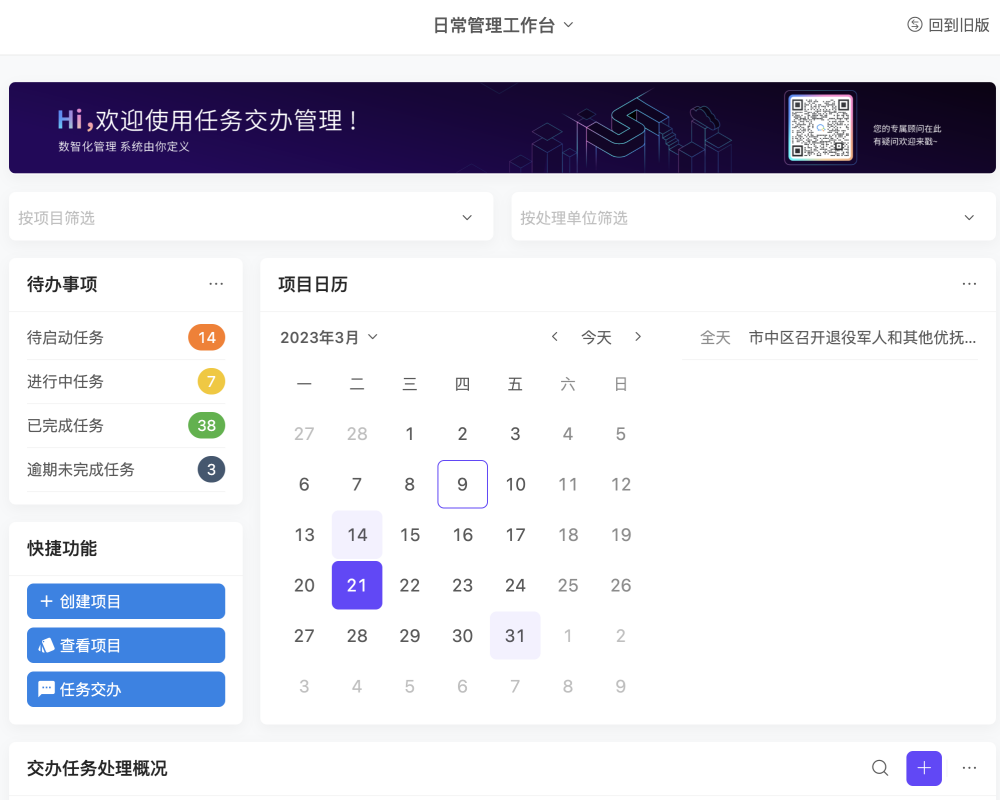Screen dimensions: 1000x800
Task: Open the 2023年3月 month selector
Action: (329, 337)
